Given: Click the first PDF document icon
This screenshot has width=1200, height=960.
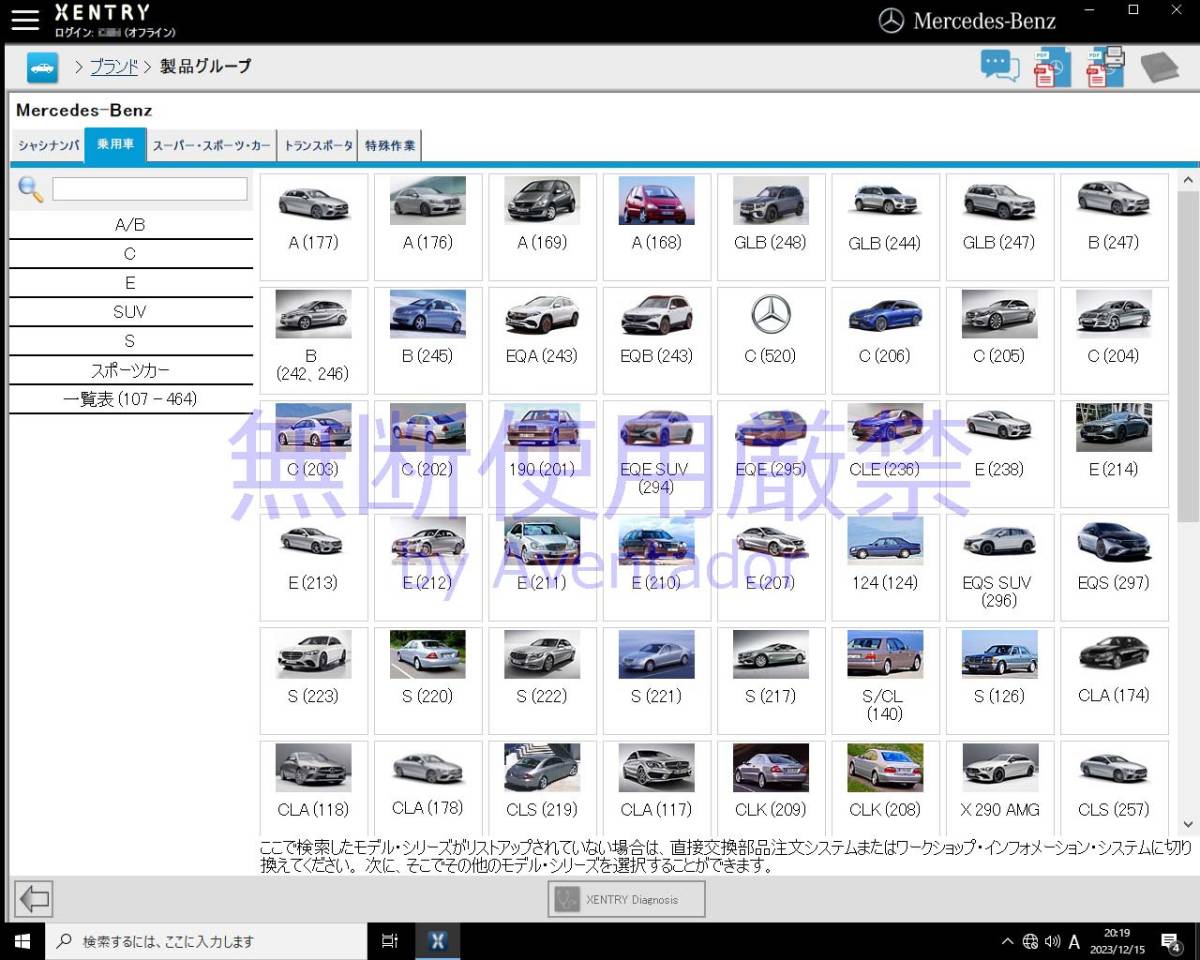Looking at the screenshot, I should (x=1052, y=67).
